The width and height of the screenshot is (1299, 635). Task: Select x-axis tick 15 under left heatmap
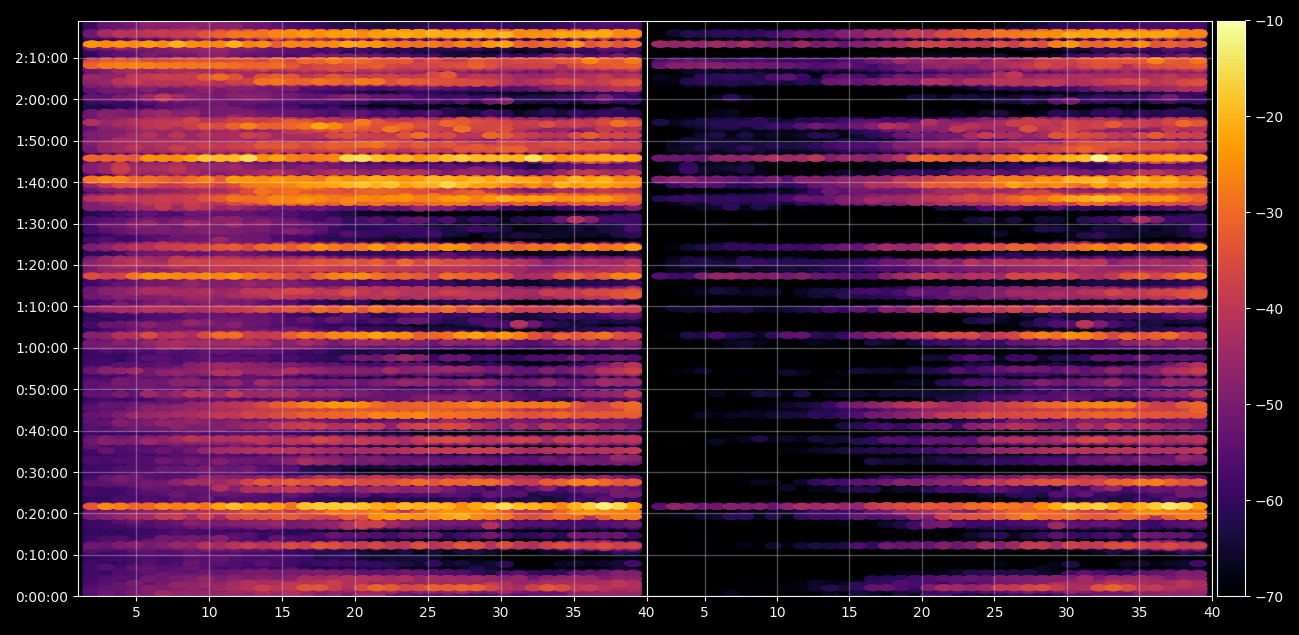click(x=282, y=612)
